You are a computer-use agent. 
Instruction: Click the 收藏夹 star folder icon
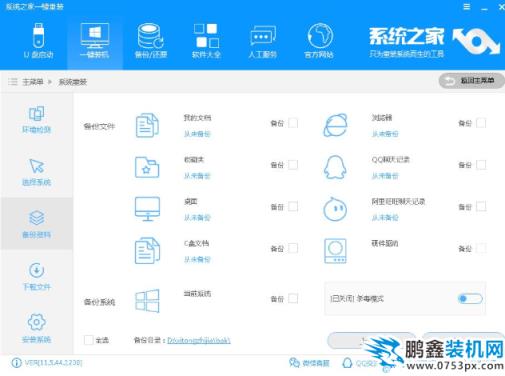coord(147,167)
